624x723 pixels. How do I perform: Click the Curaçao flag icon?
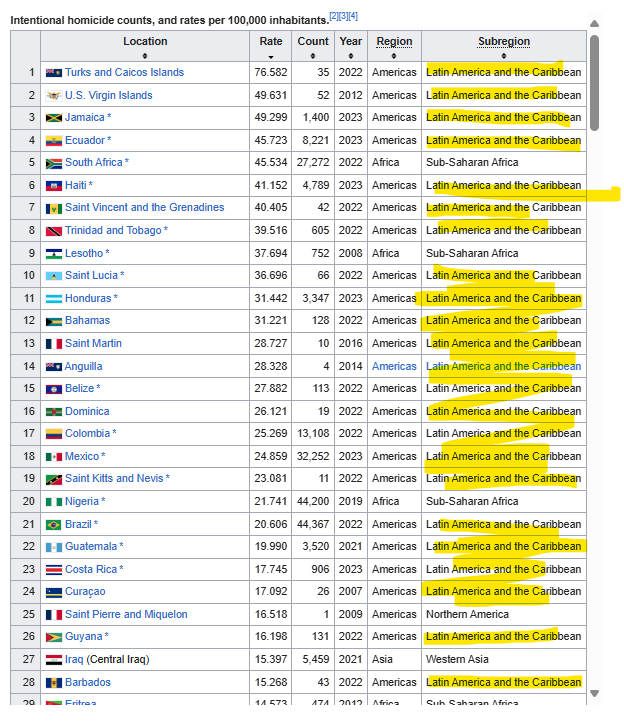pos(53,593)
